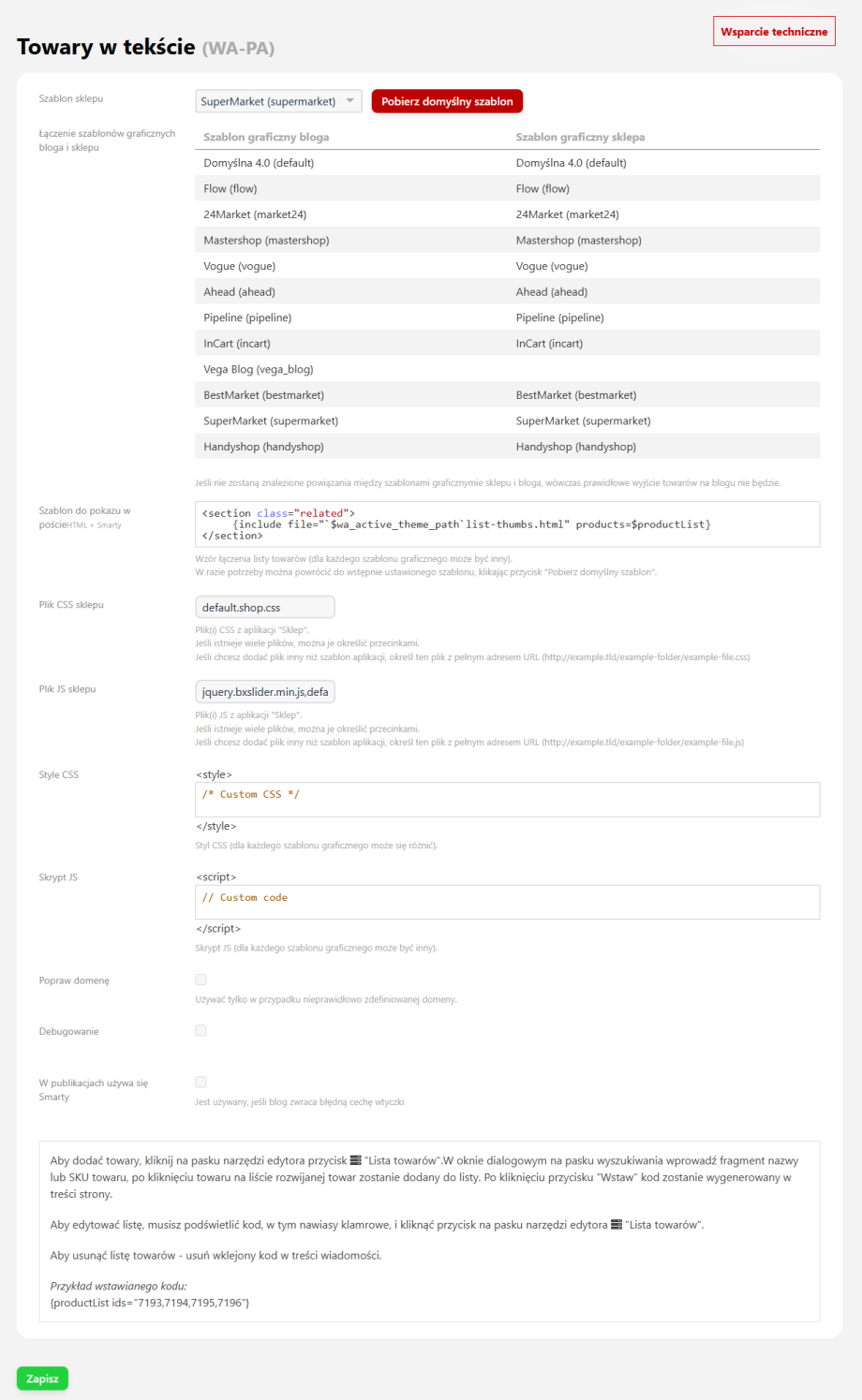Click into the Custom CSS editor
The image size is (862, 1400).
[507, 800]
